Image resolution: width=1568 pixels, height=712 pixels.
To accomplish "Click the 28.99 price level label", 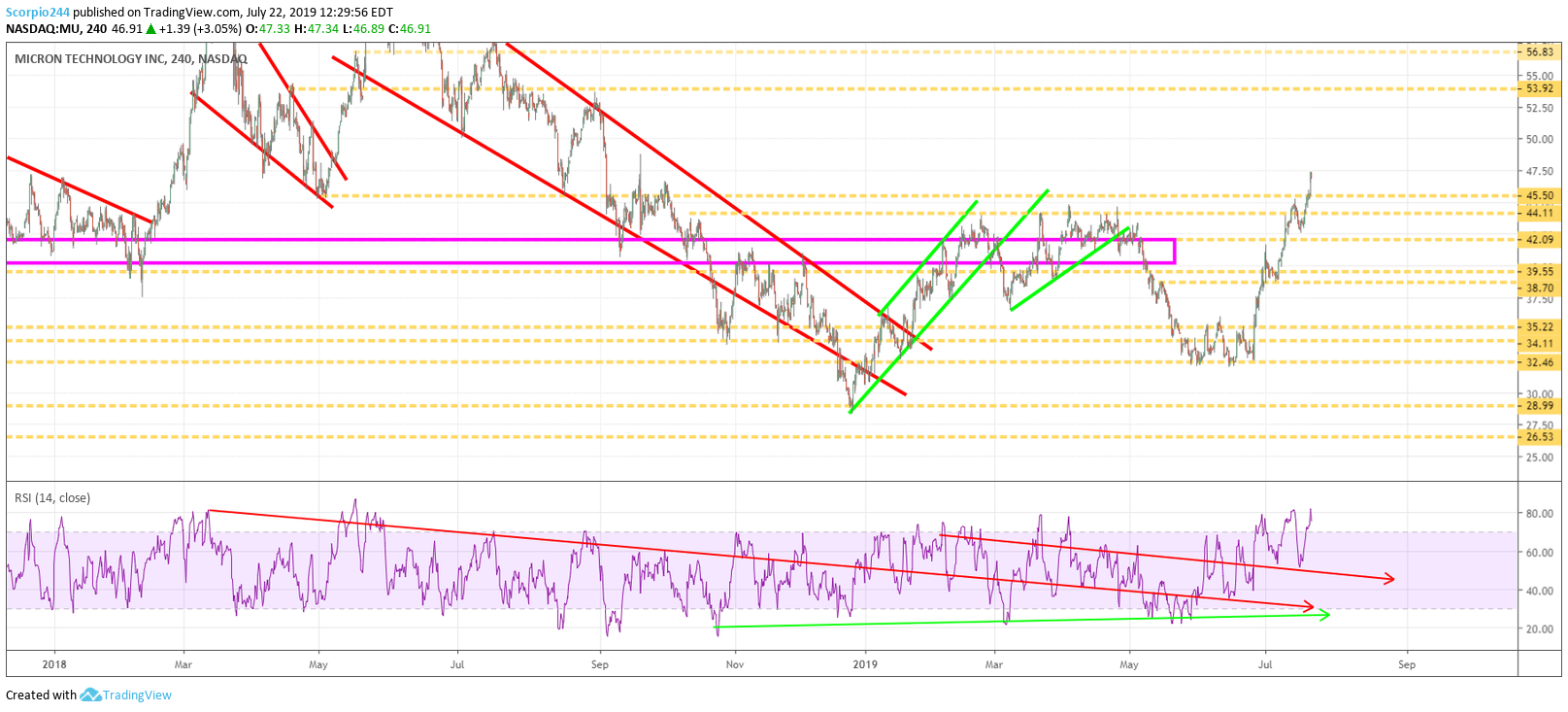I will [x=1540, y=406].
